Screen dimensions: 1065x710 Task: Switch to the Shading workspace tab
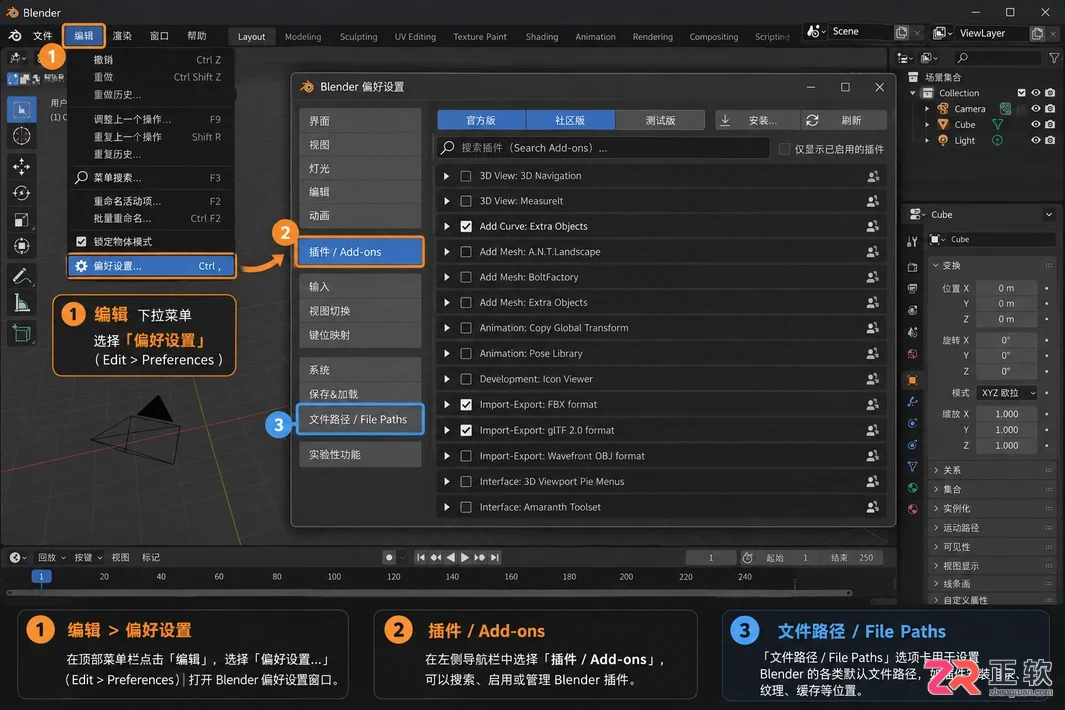[541, 37]
